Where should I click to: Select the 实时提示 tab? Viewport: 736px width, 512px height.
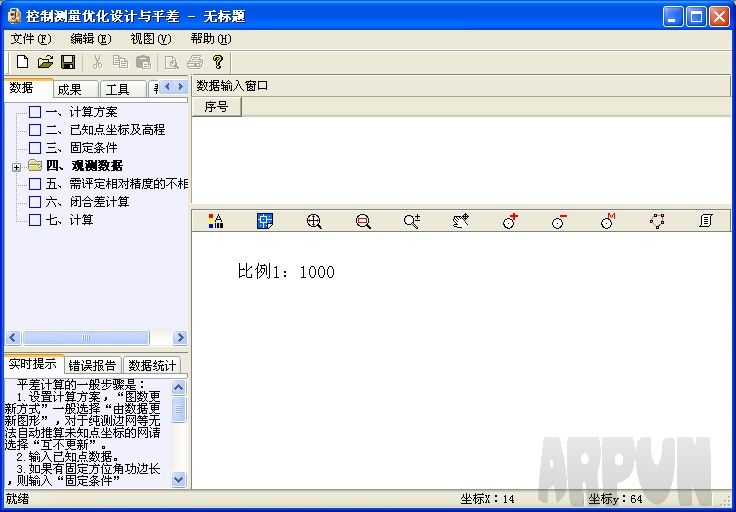tap(34, 364)
